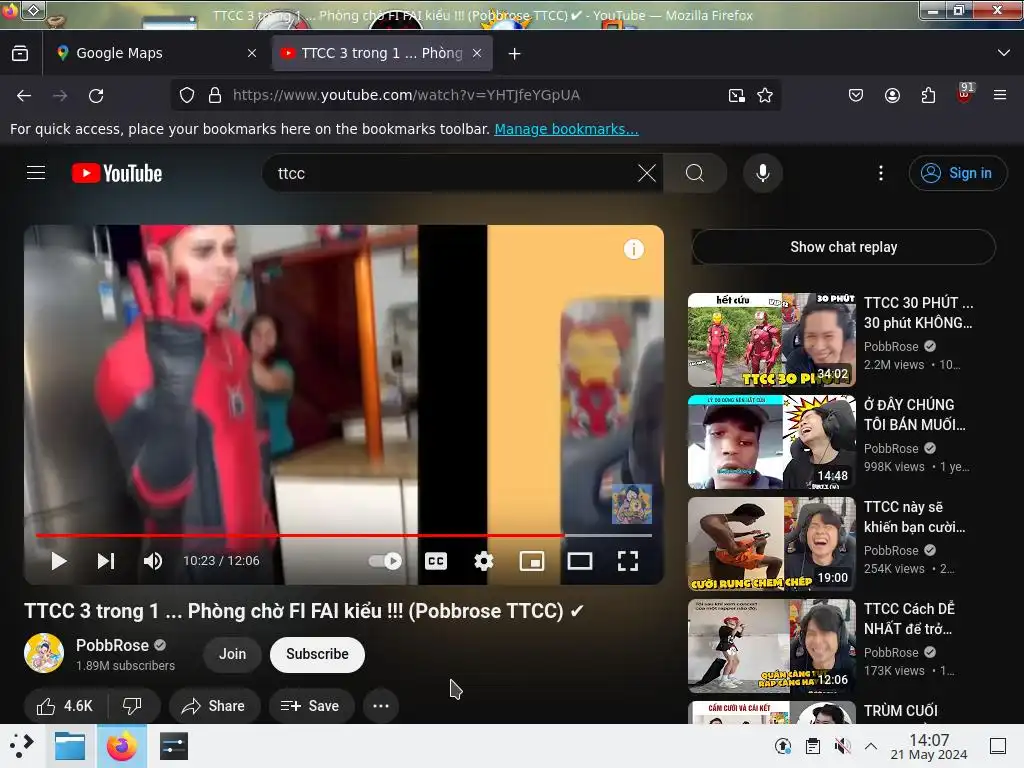Screen dimensions: 1024x768
Task: Go forward one page
Action: coord(60,95)
